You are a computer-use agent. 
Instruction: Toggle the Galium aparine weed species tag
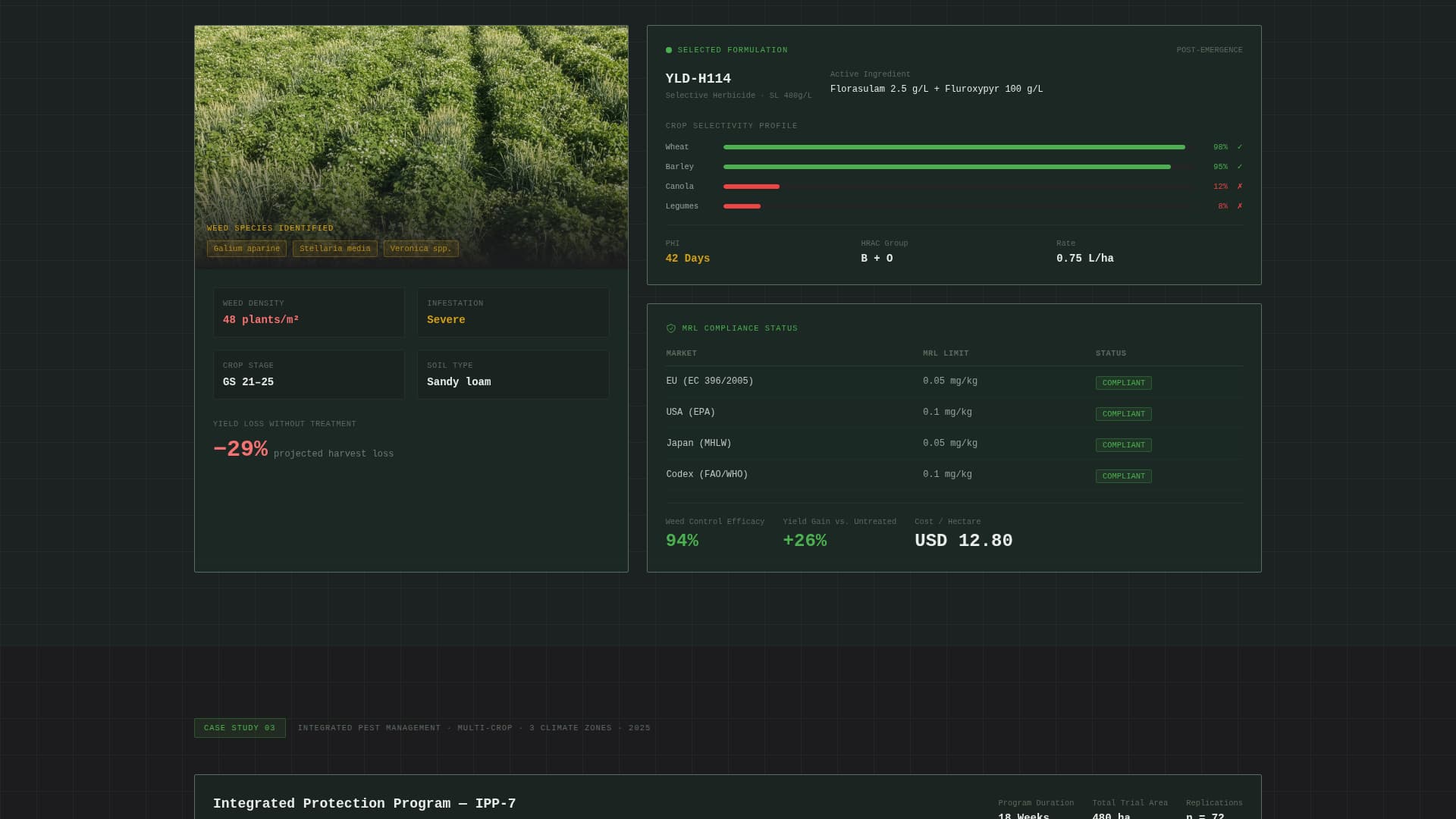(246, 248)
